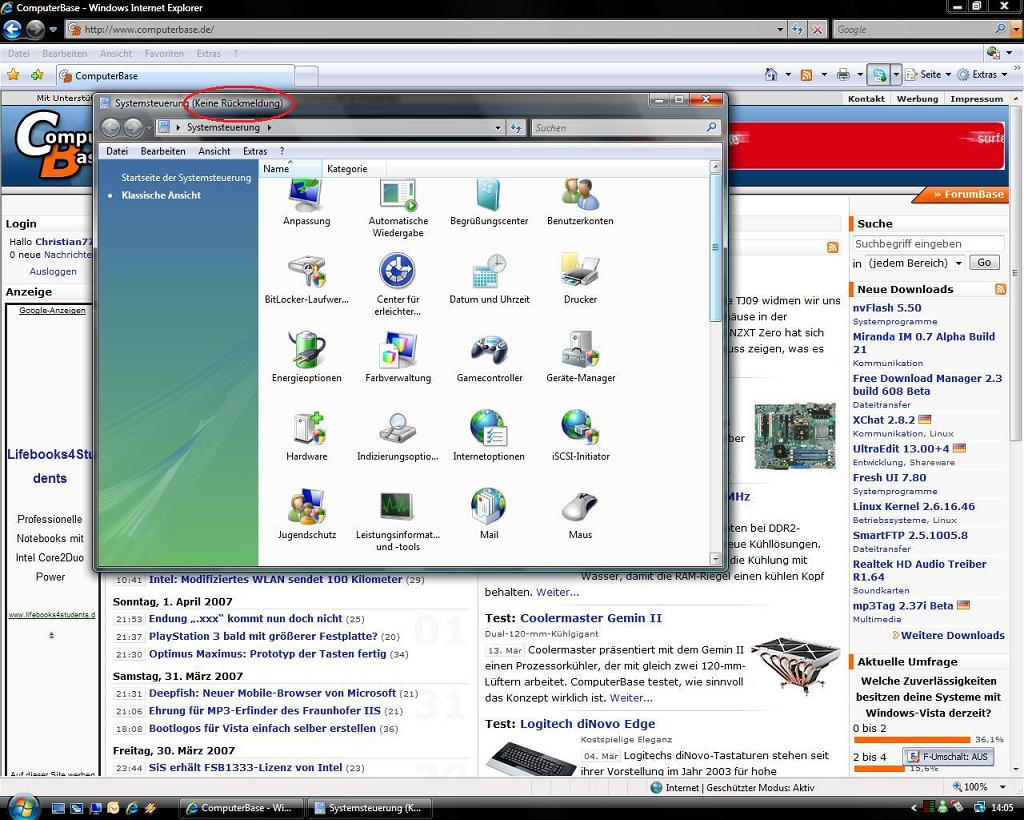Image resolution: width=1024 pixels, height=820 pixels.
Task: Select the ComputerBase browser tab
Action: click(x=176, y=76)
